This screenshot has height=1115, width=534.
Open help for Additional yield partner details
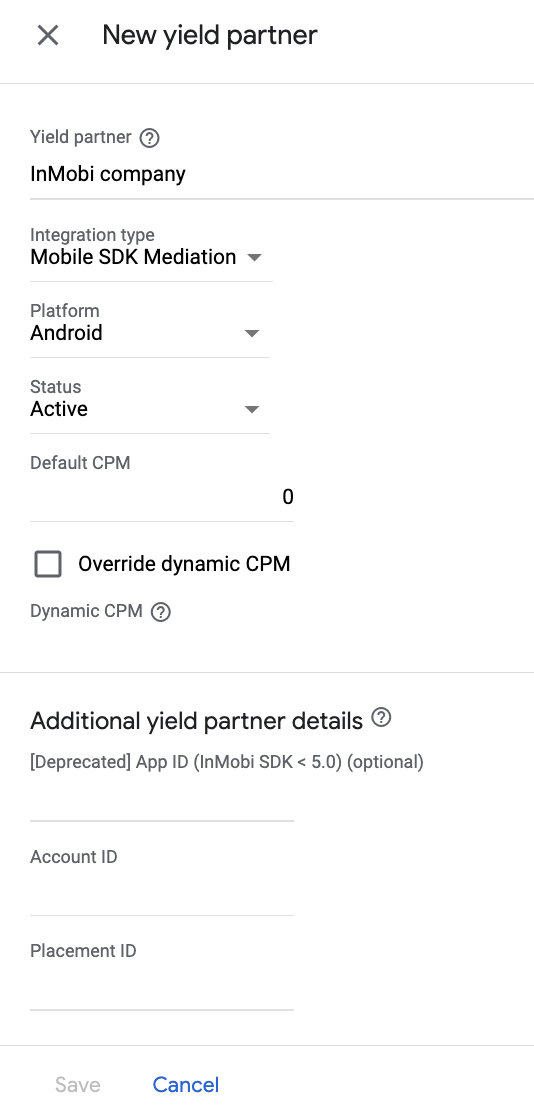tap(382, 718)
